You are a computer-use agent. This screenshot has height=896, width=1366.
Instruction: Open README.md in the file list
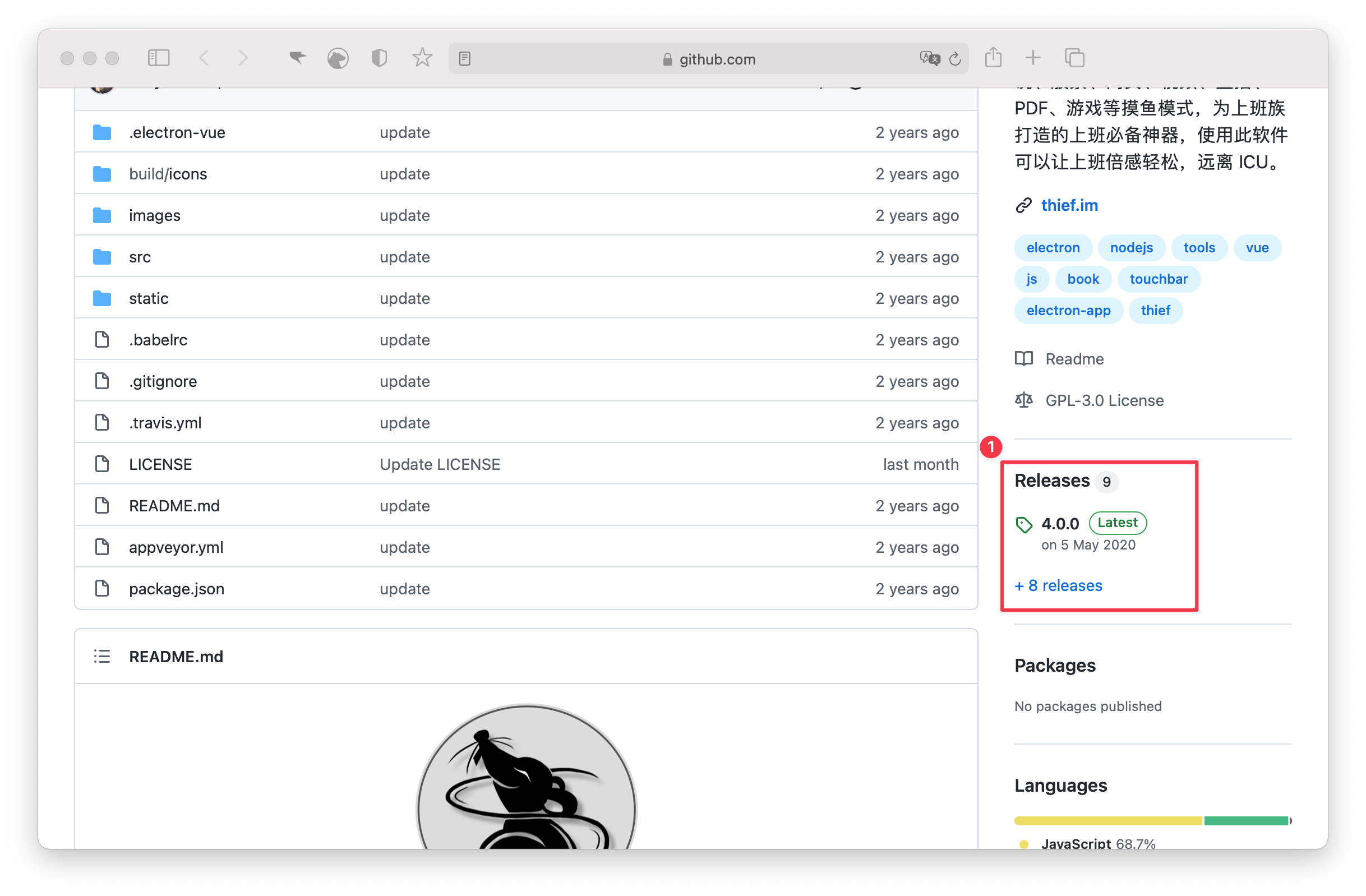coord(174,506)
